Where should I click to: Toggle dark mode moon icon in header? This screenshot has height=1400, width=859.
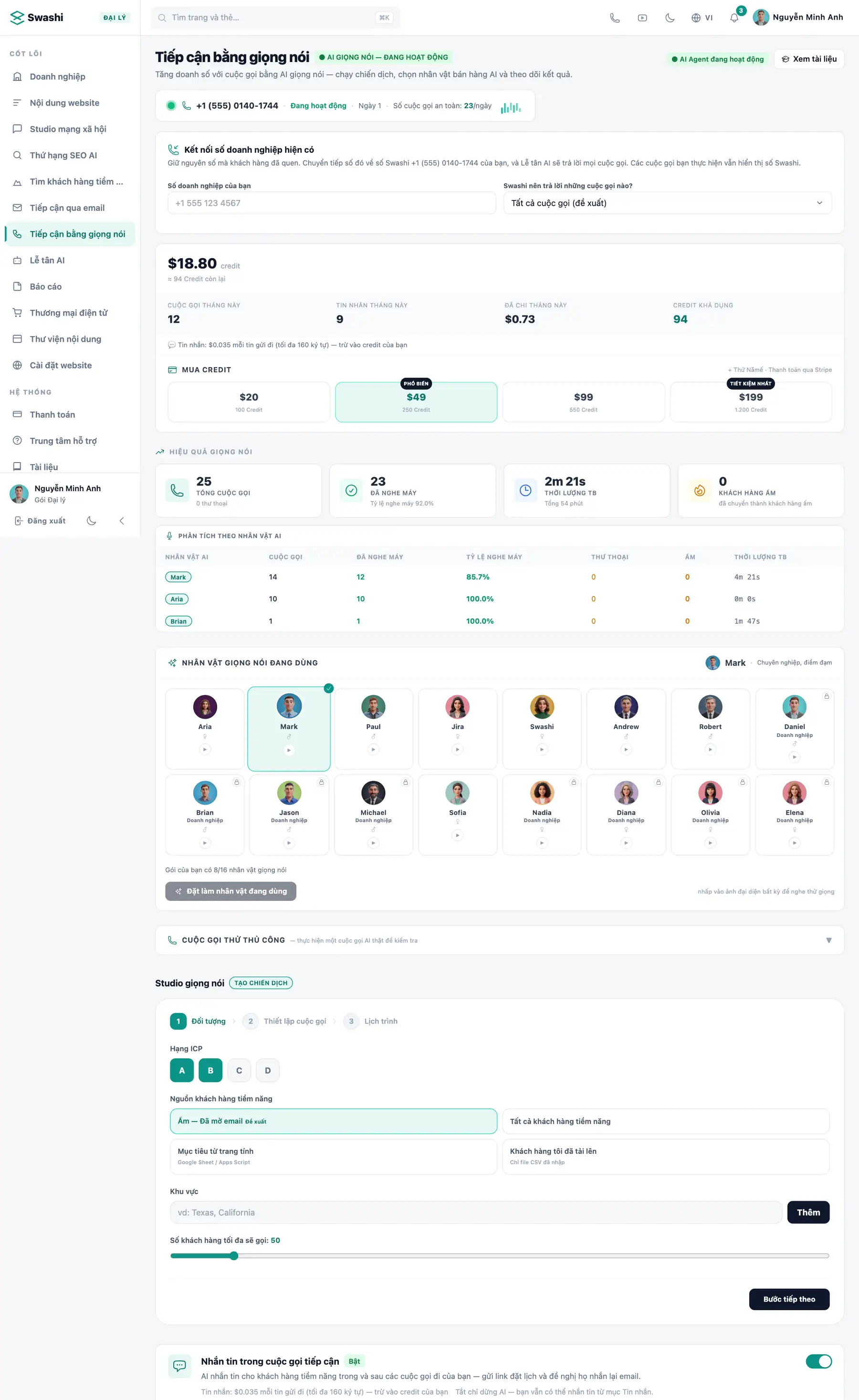[670, 18]
